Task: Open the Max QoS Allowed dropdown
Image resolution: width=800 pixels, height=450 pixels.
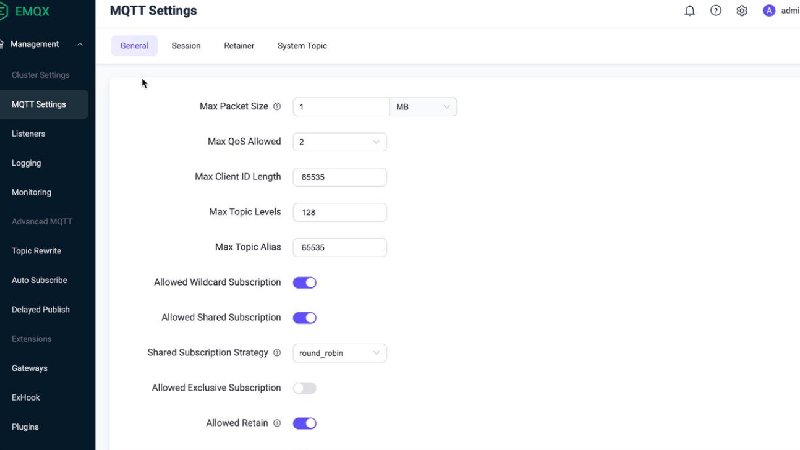Action: click(339, 142)
